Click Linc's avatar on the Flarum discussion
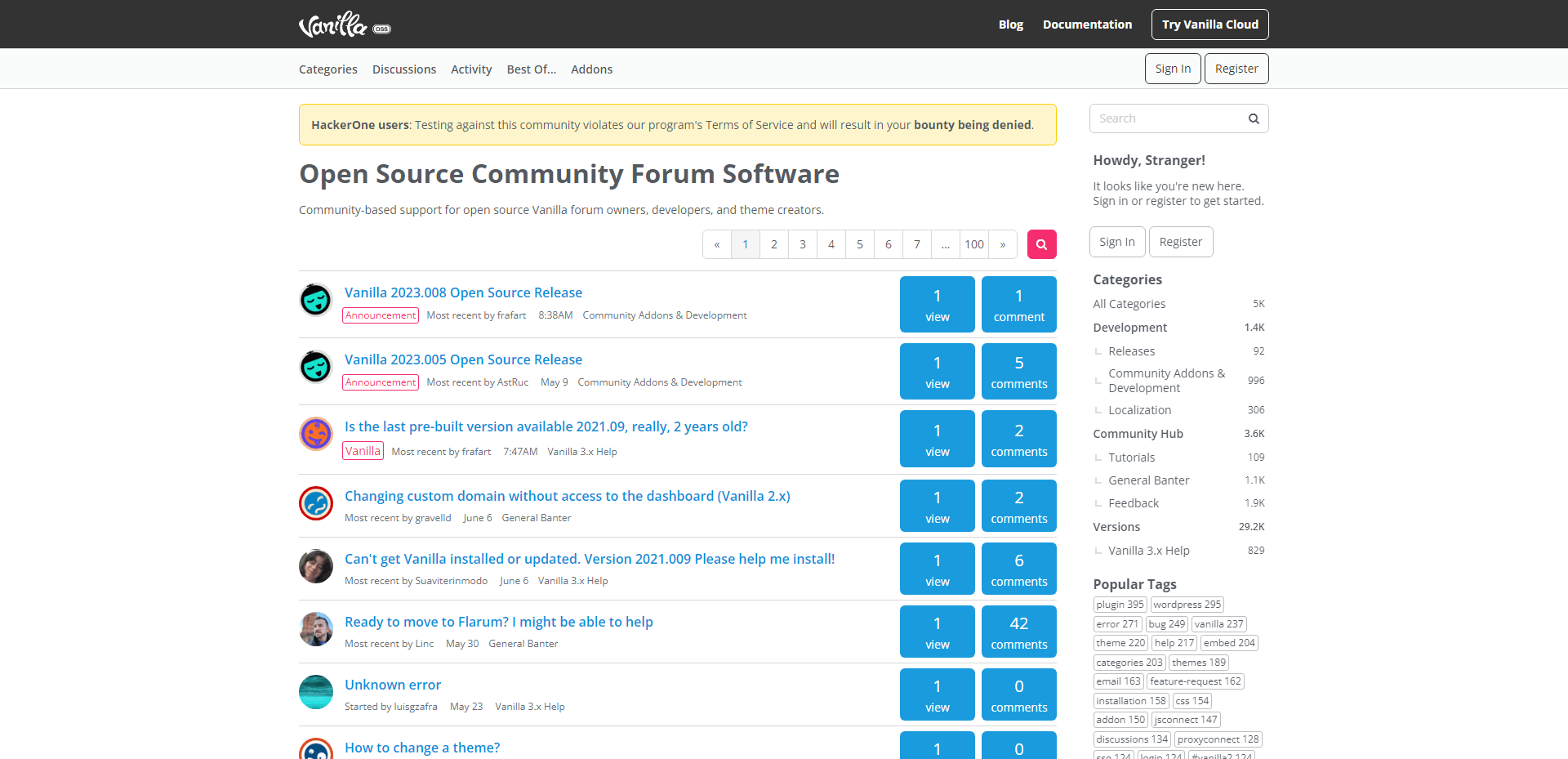The image size is (1568, 759). coord(315,629)
